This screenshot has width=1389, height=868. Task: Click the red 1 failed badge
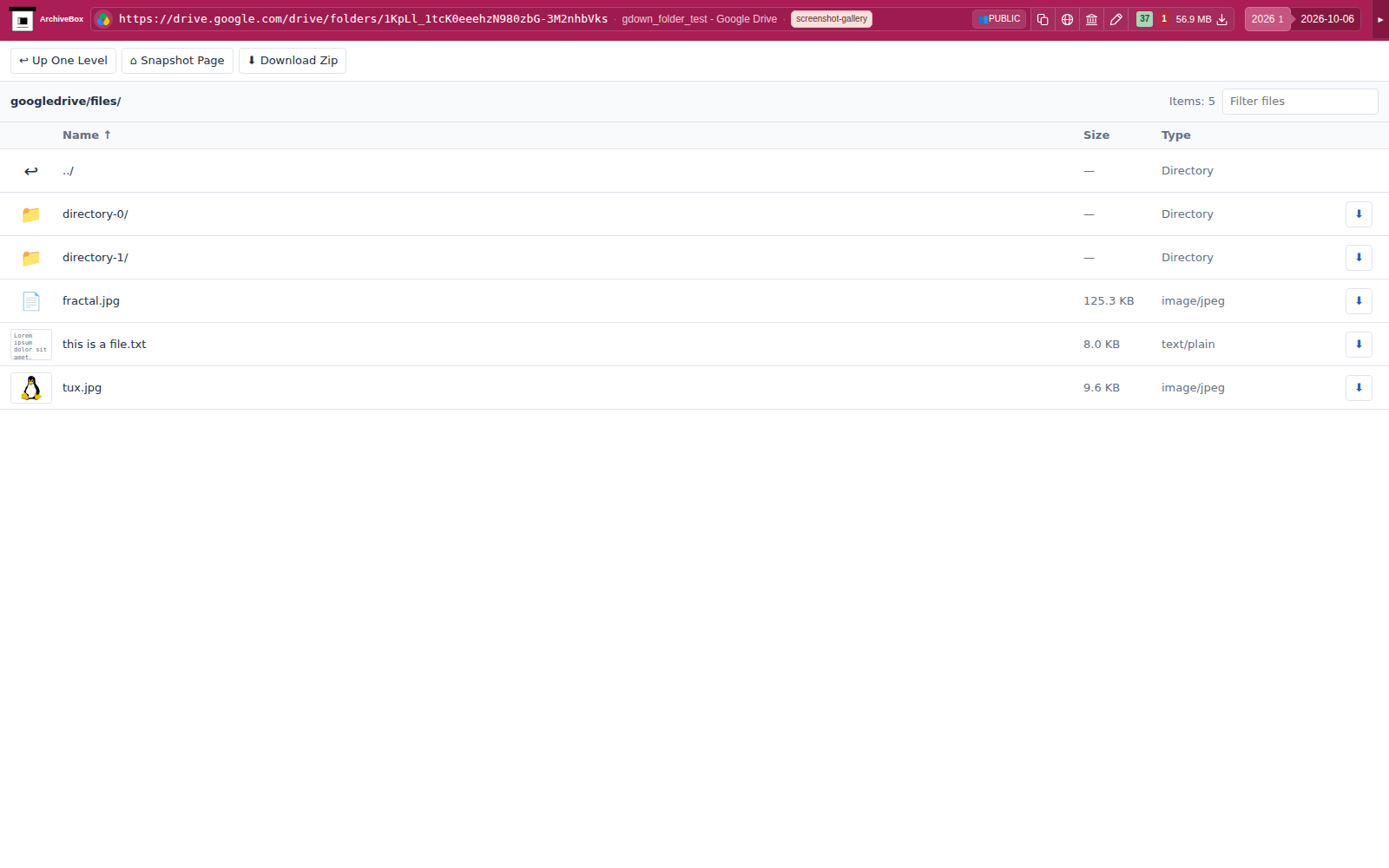pyautogui.click(x=1164, y=19)
